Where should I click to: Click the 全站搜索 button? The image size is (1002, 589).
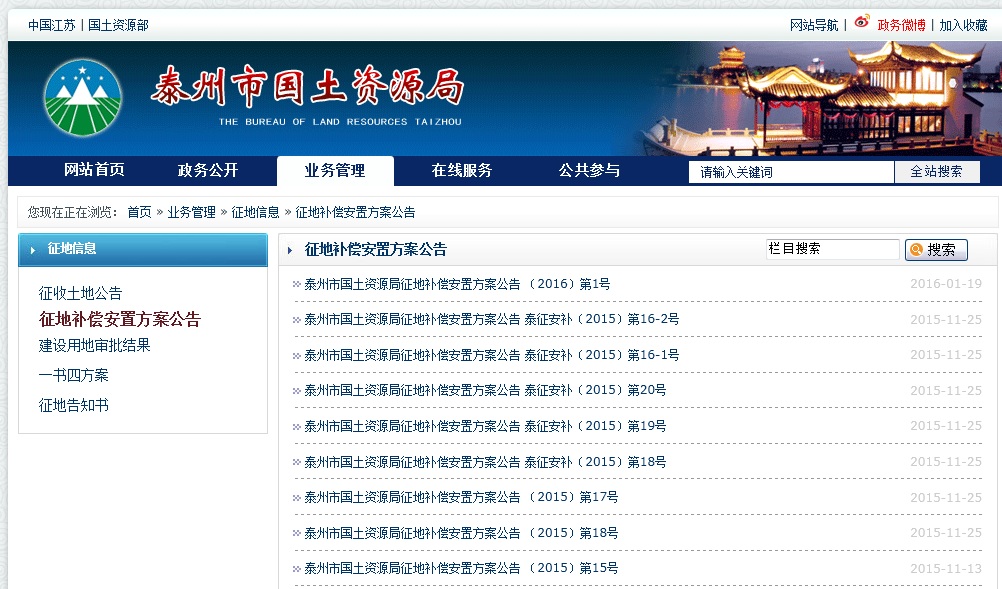(936, 172)
